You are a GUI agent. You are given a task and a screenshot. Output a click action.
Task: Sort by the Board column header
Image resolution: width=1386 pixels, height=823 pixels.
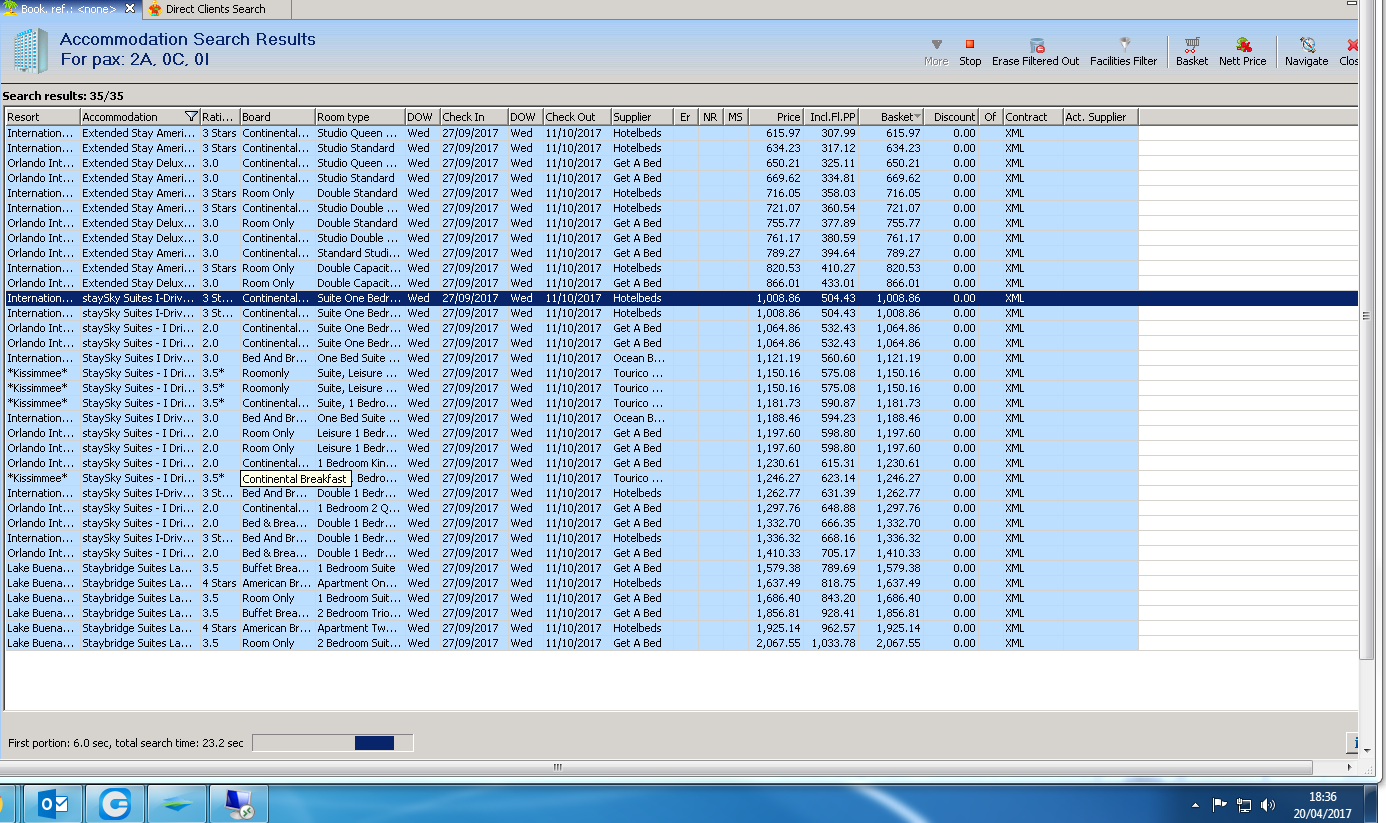click(277, 117)
